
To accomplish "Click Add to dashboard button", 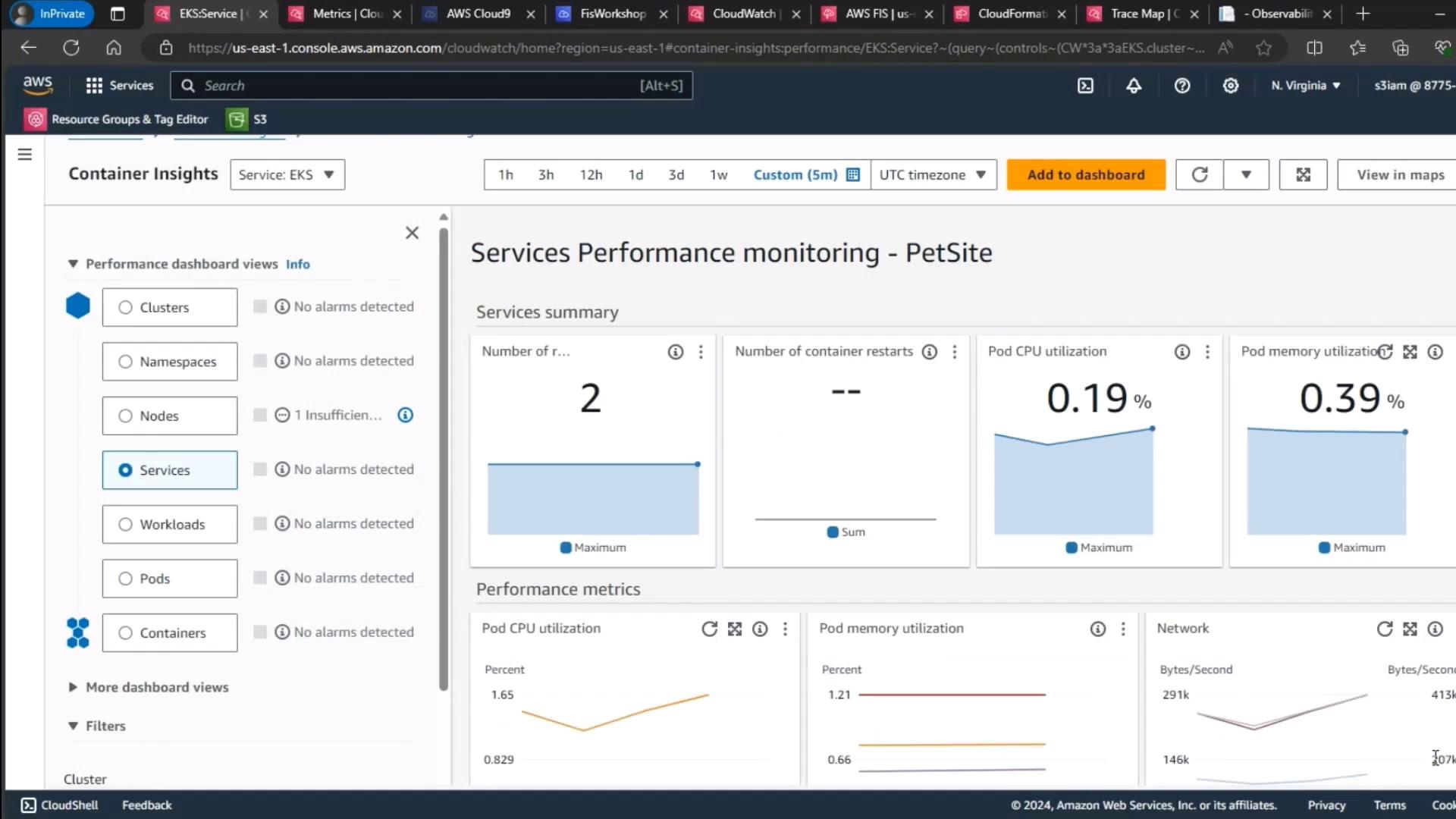I will tap(1086, 175).
